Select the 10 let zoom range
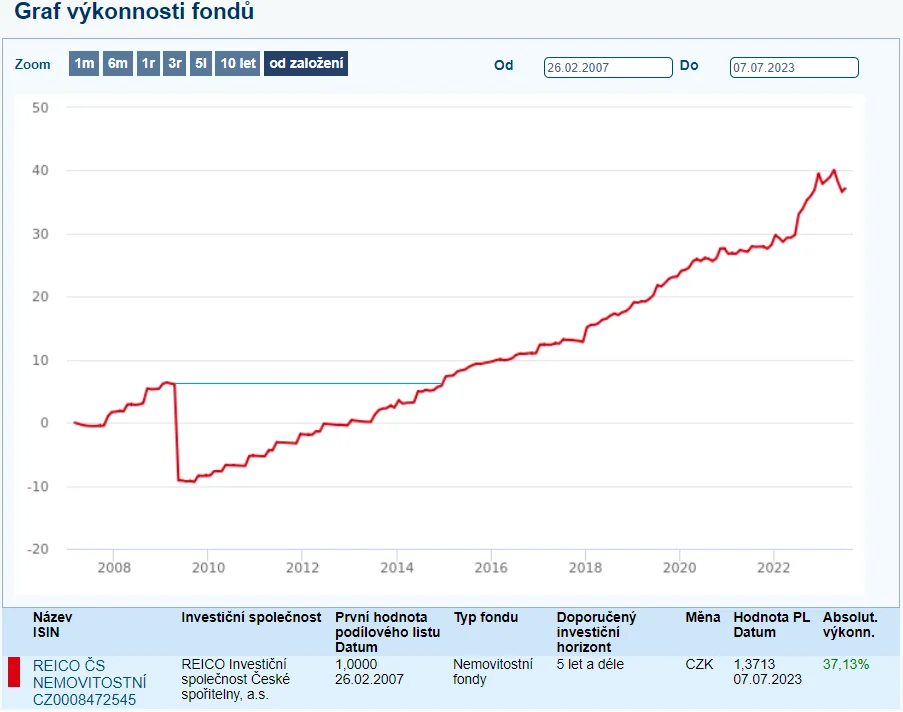Screen dimensions: 903x712 pos(238,63)
